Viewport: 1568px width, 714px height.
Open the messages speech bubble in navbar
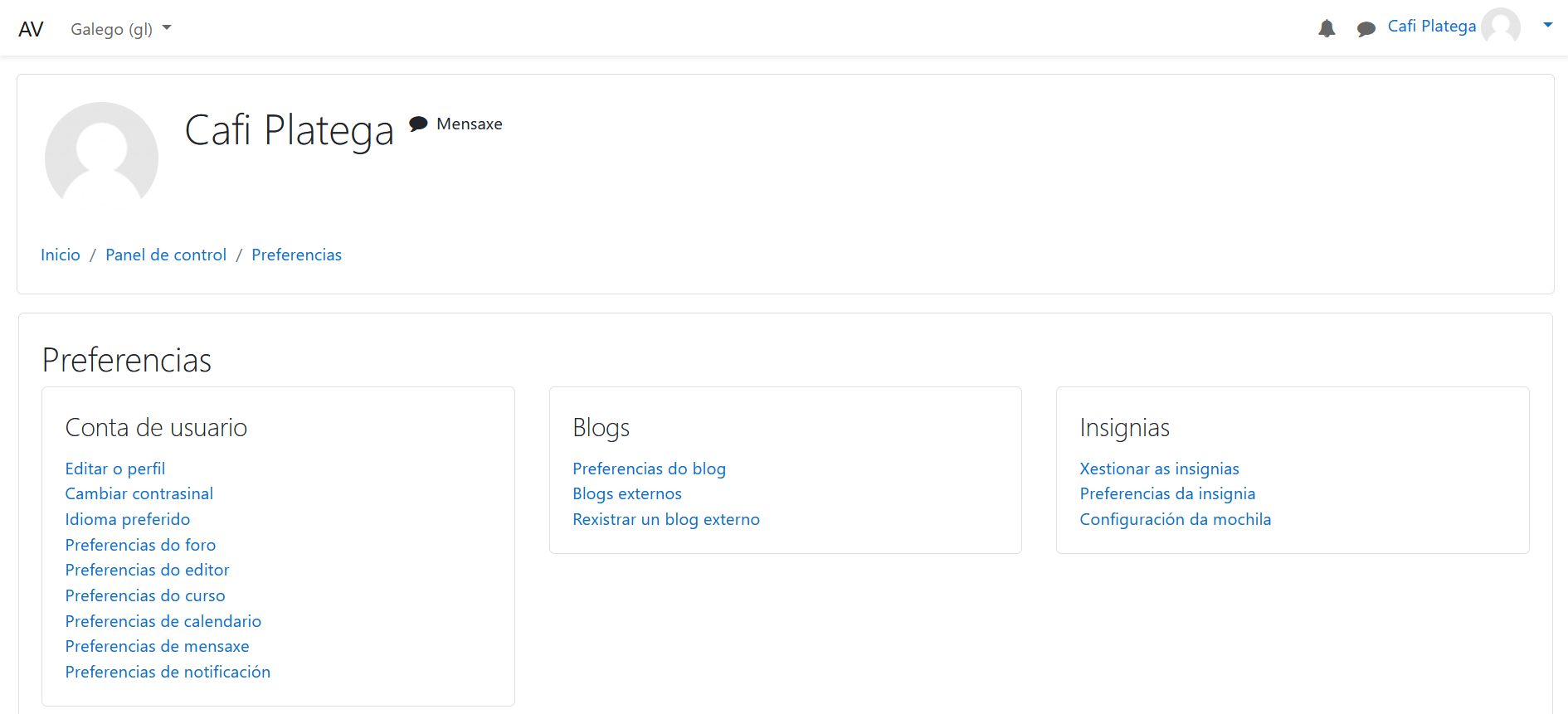(x=1366, y=30)
